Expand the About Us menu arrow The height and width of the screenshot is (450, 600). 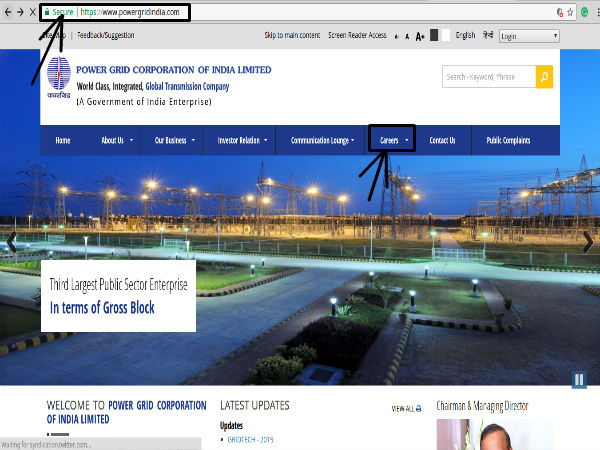click(x=131, y=140)
